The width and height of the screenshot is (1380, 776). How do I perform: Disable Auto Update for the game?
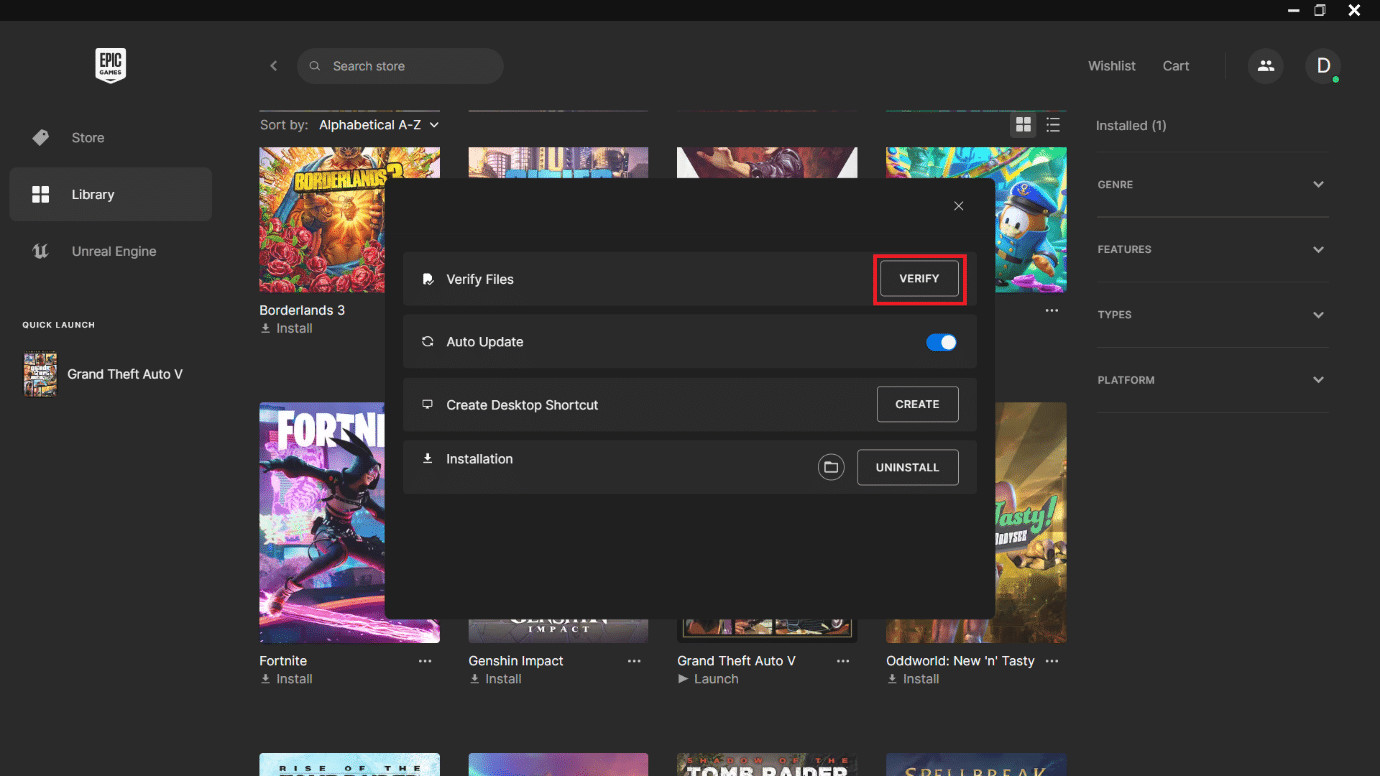[x=941, y=341]
